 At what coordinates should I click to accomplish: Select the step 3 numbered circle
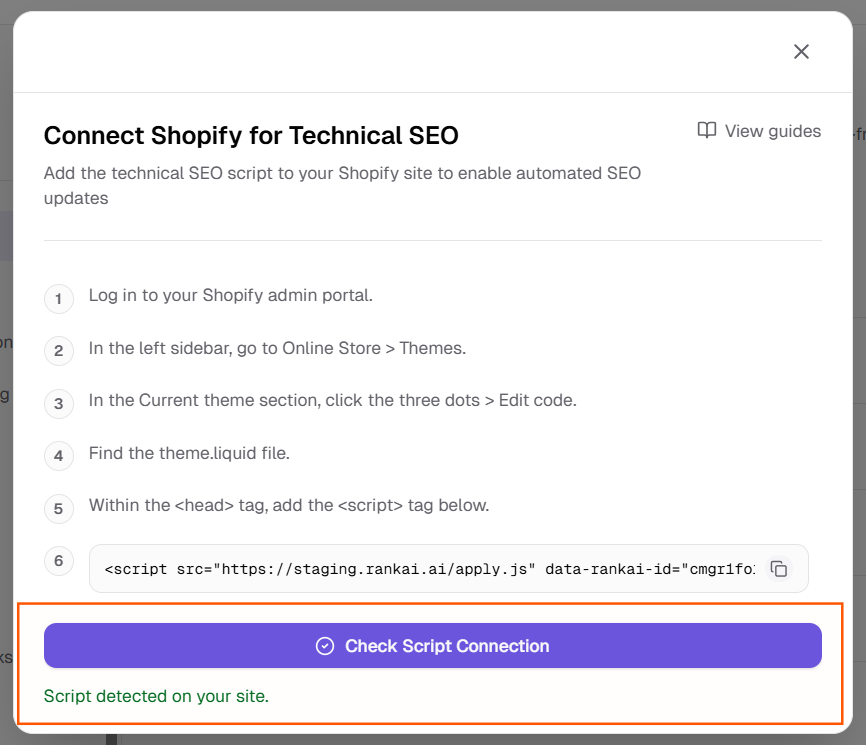[58, 400]
